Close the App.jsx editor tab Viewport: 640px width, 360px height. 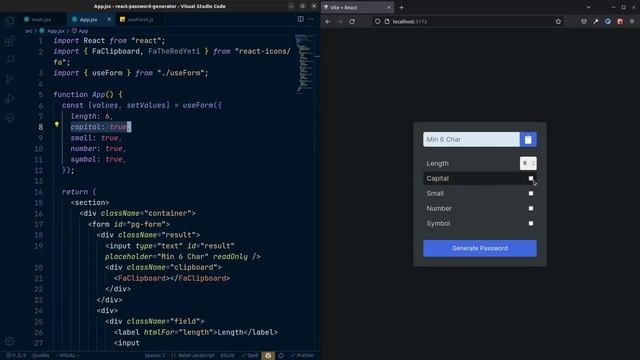click(109, 19)
